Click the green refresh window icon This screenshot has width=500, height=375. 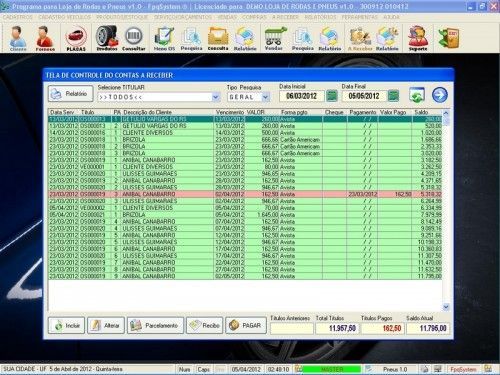[417, 95]
